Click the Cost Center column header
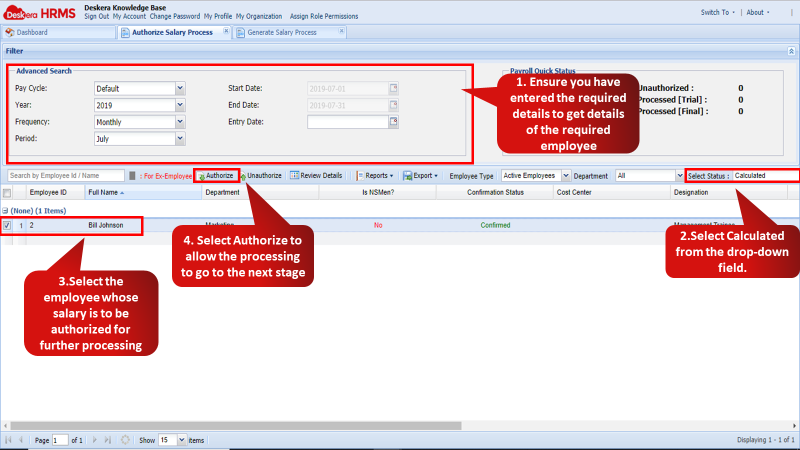800x450 pixels. (x=612, y=193)
